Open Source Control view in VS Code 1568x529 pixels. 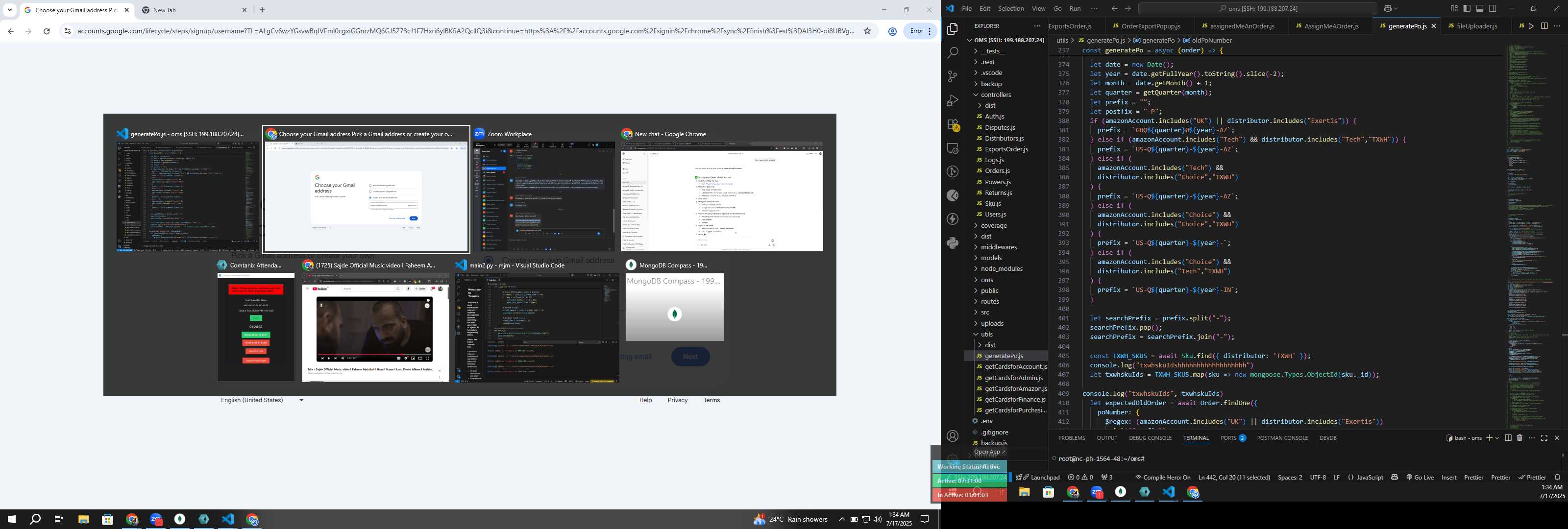pos(953,77)
